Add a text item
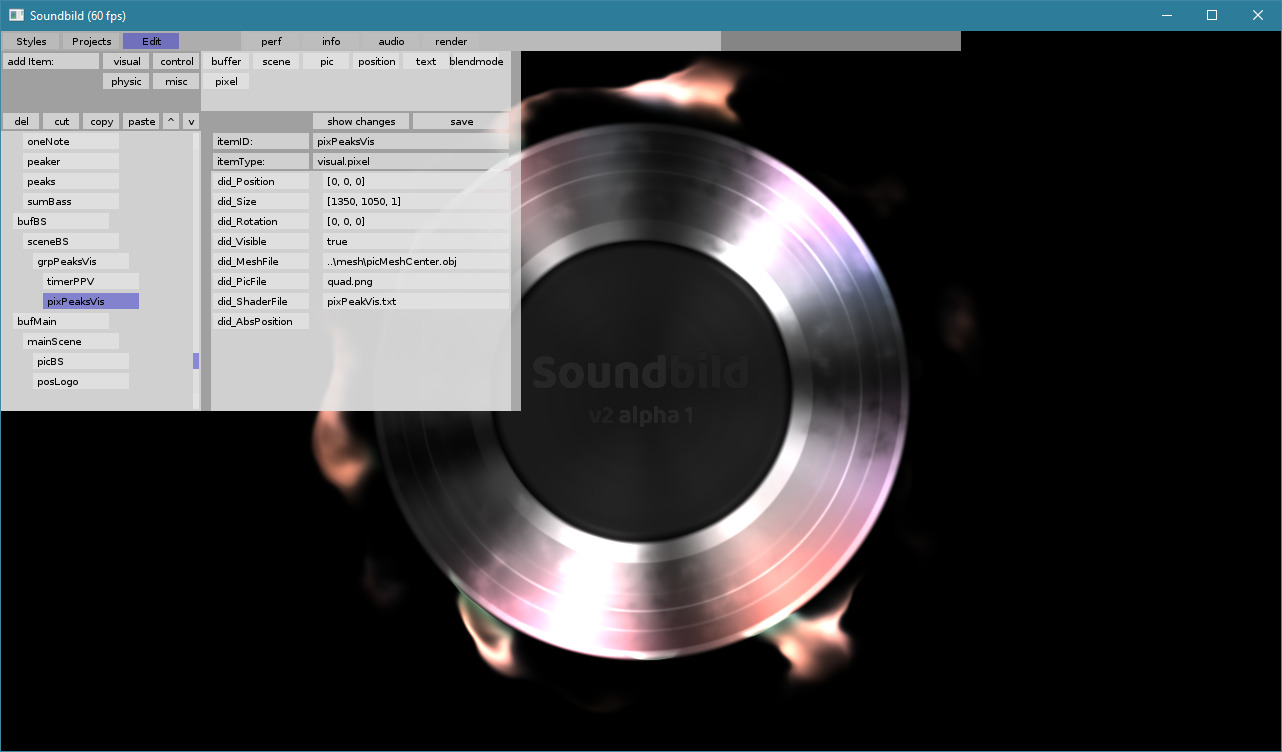 tap(426, 61)
